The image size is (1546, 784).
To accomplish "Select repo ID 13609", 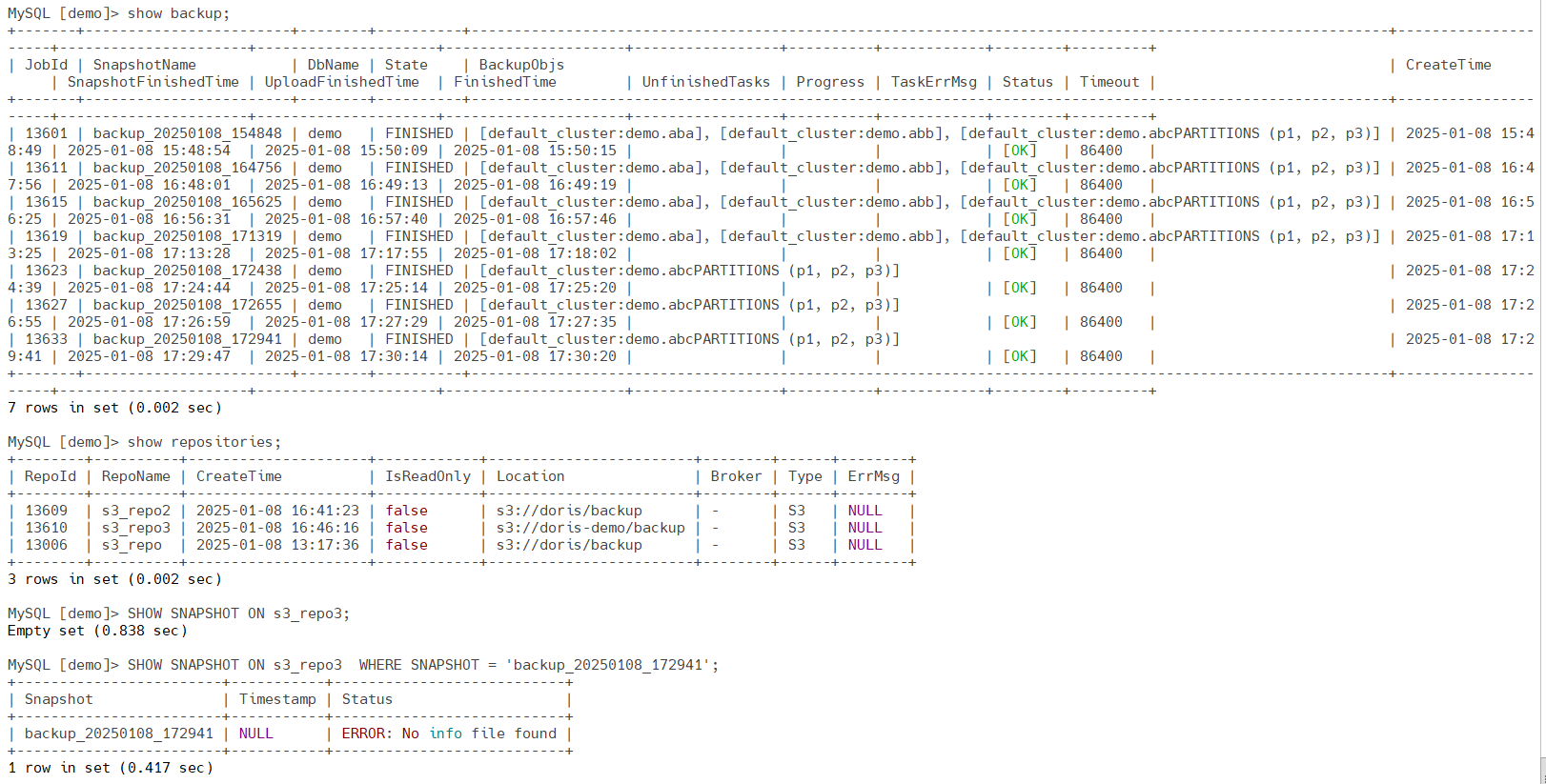I will (x=46, y=511).
